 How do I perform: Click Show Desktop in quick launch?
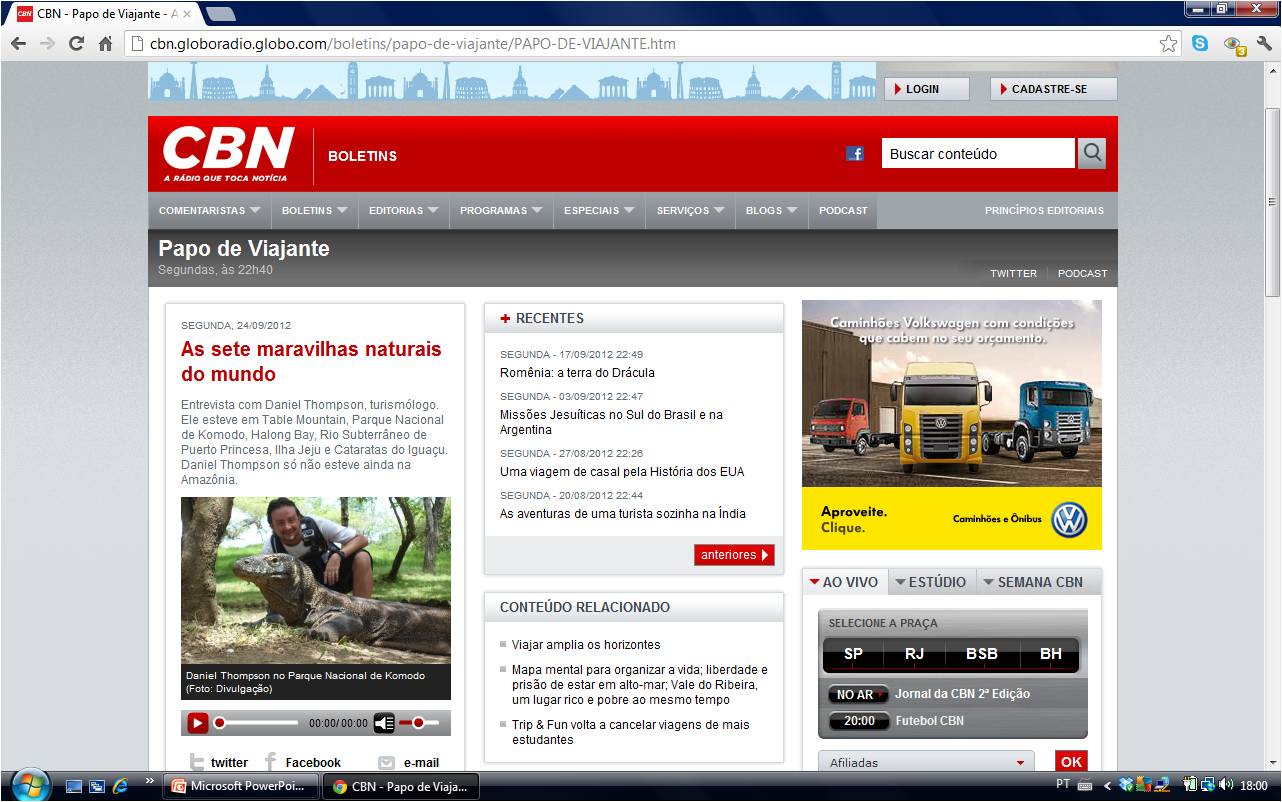pos(73,786)
